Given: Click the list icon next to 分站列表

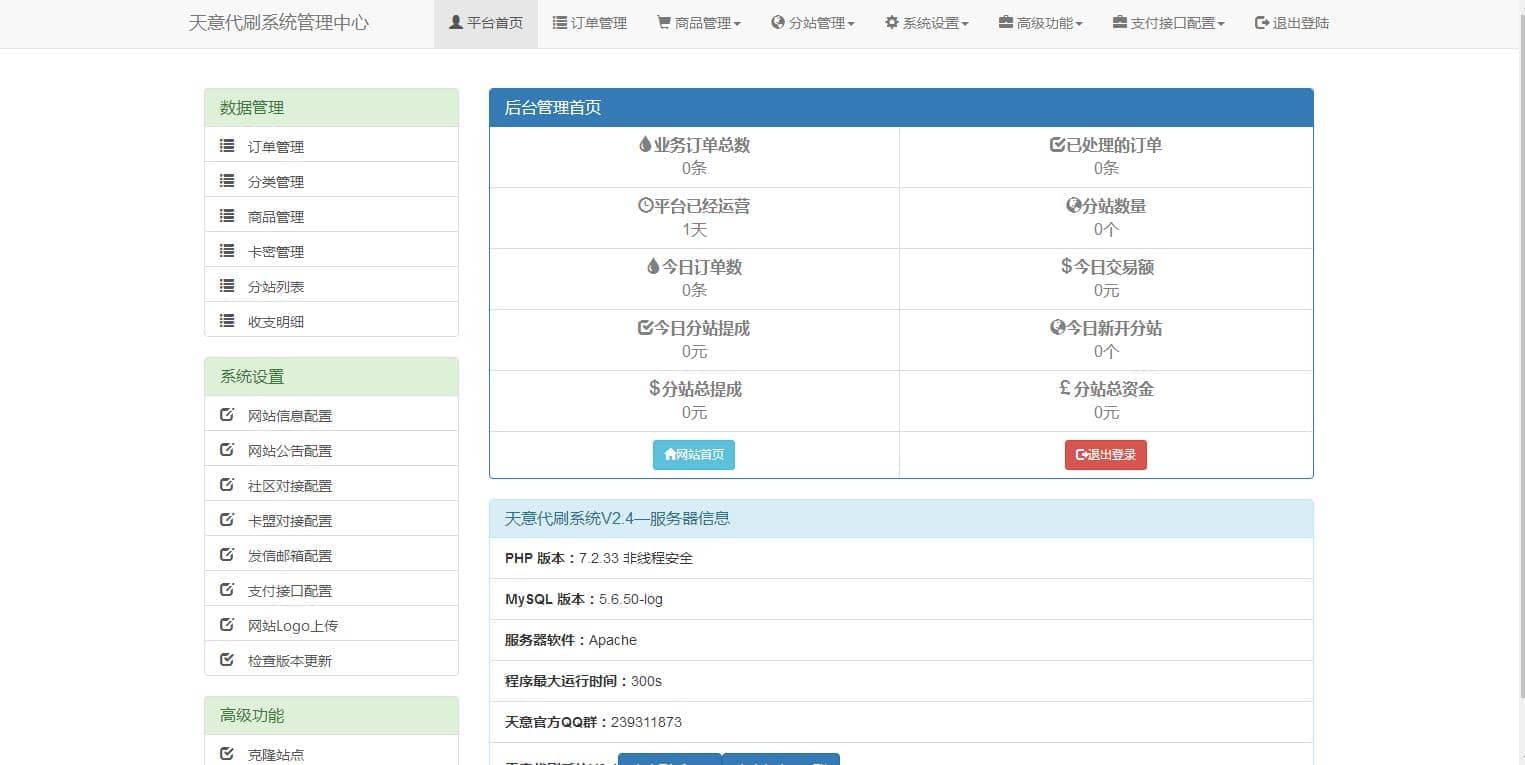Looking at the screenshot, I should click(x=227, y=286).
